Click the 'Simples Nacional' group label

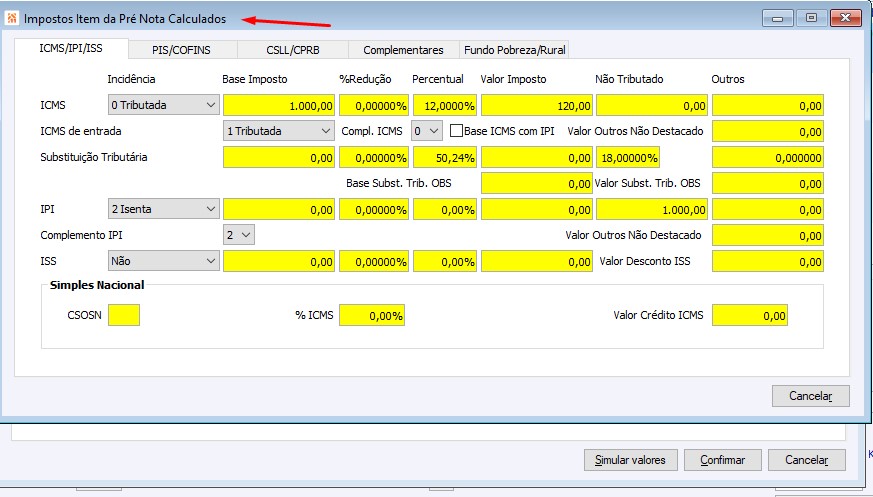pyautogui.click(x=97, y=285)
